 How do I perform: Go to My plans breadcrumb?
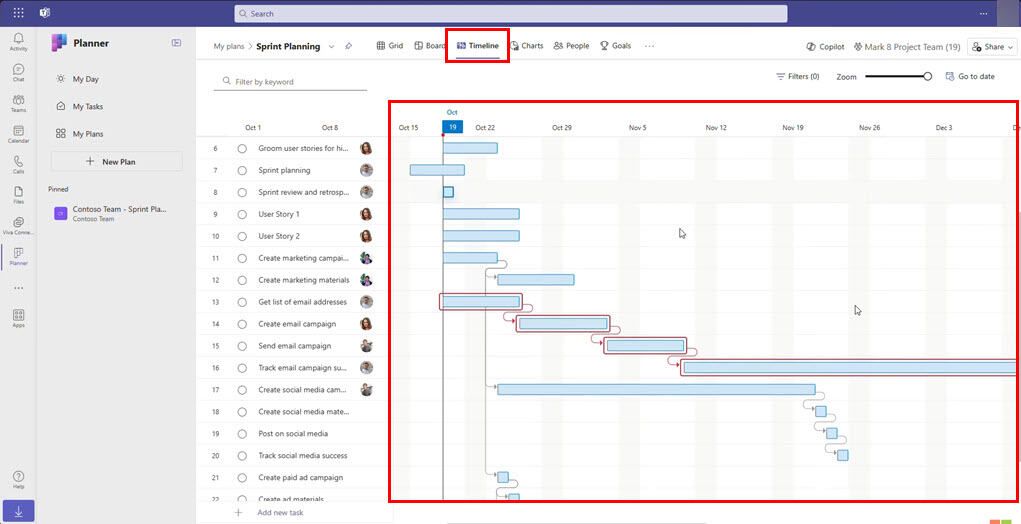(x=229, y=46)
